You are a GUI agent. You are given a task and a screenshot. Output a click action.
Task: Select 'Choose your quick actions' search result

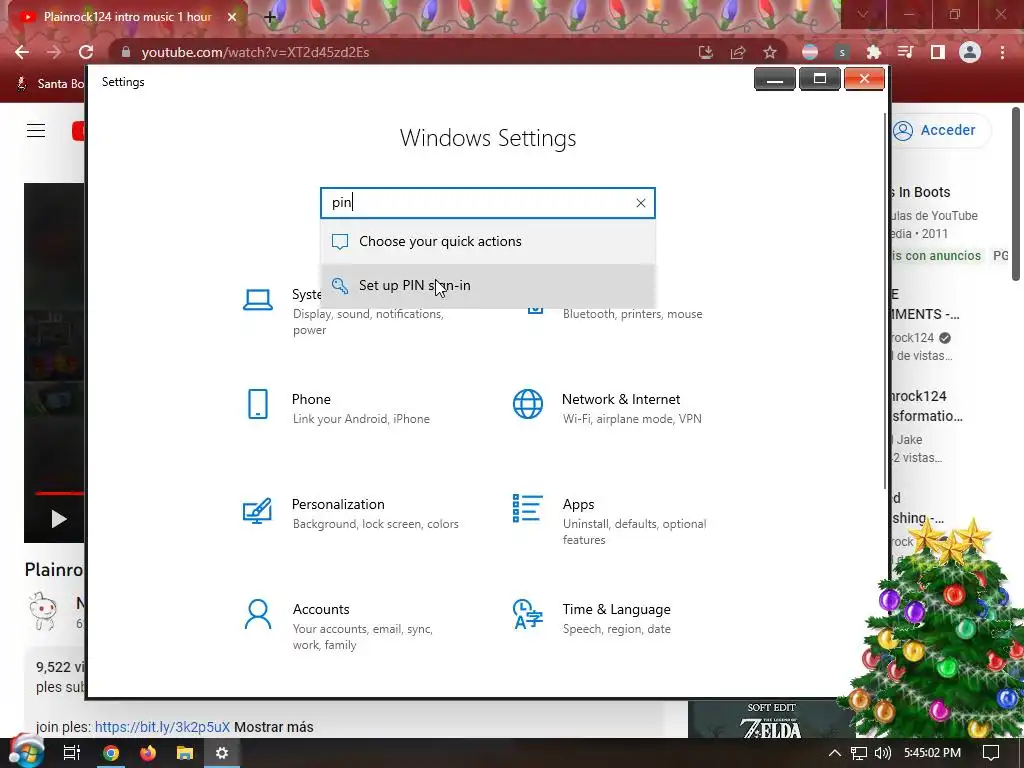tap(488, 242)
